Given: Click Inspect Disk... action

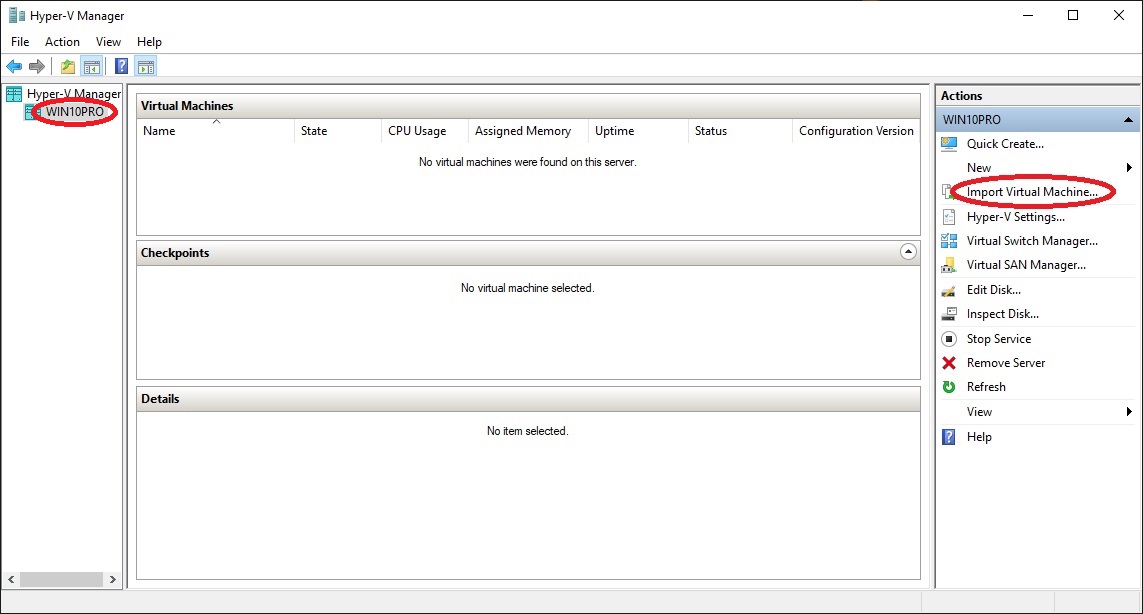Looking at the screenshot, I should [1003, 314].
